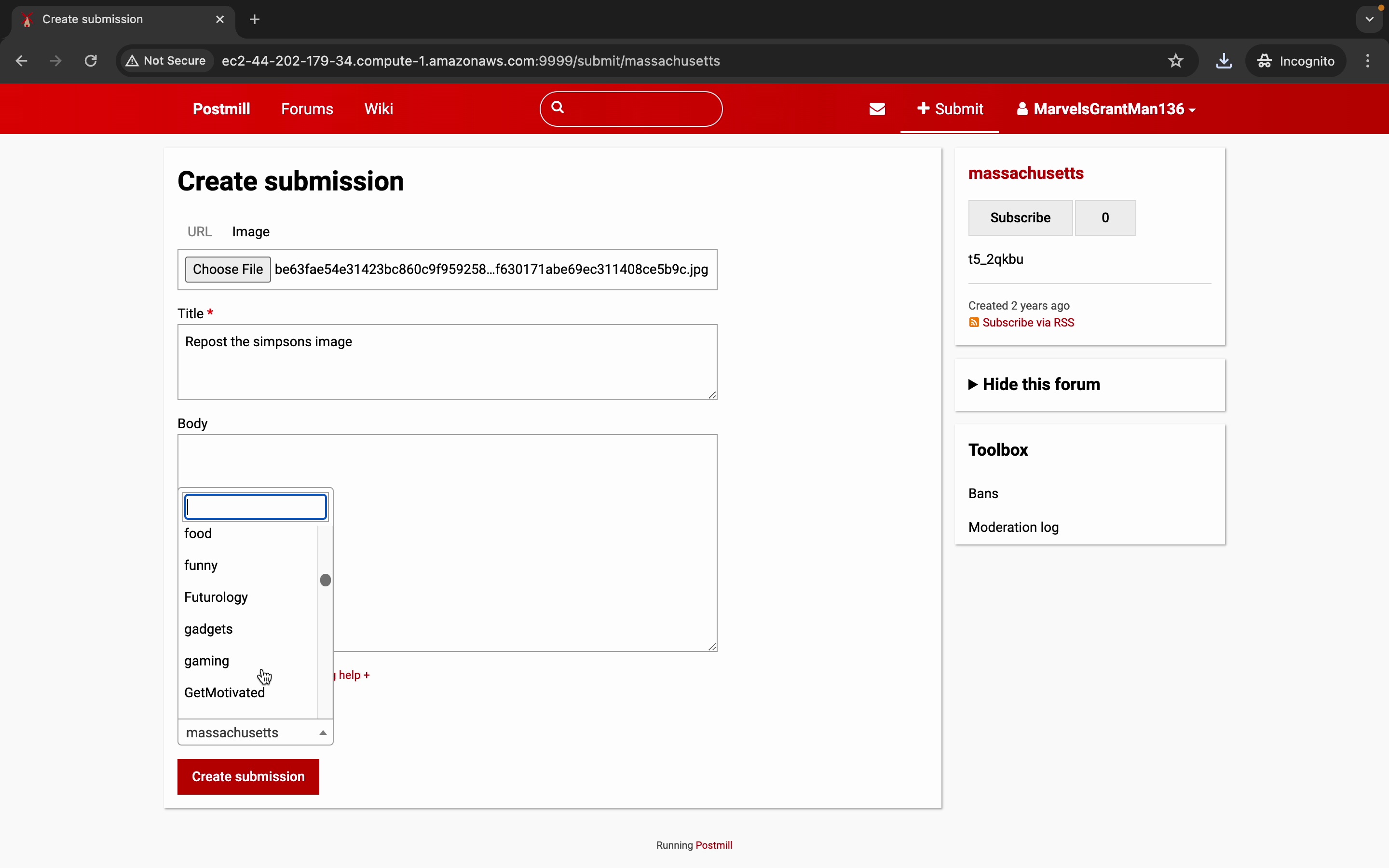Subscribe to the massachusetts forum
The height and width of the screenshot is (868, 1389).
(x=1020, y=217)
